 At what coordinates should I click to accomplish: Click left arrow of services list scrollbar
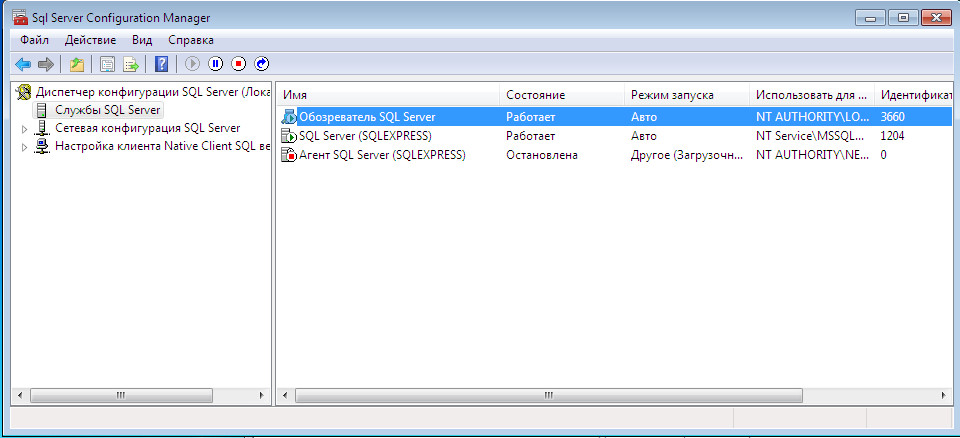[285, 396]
